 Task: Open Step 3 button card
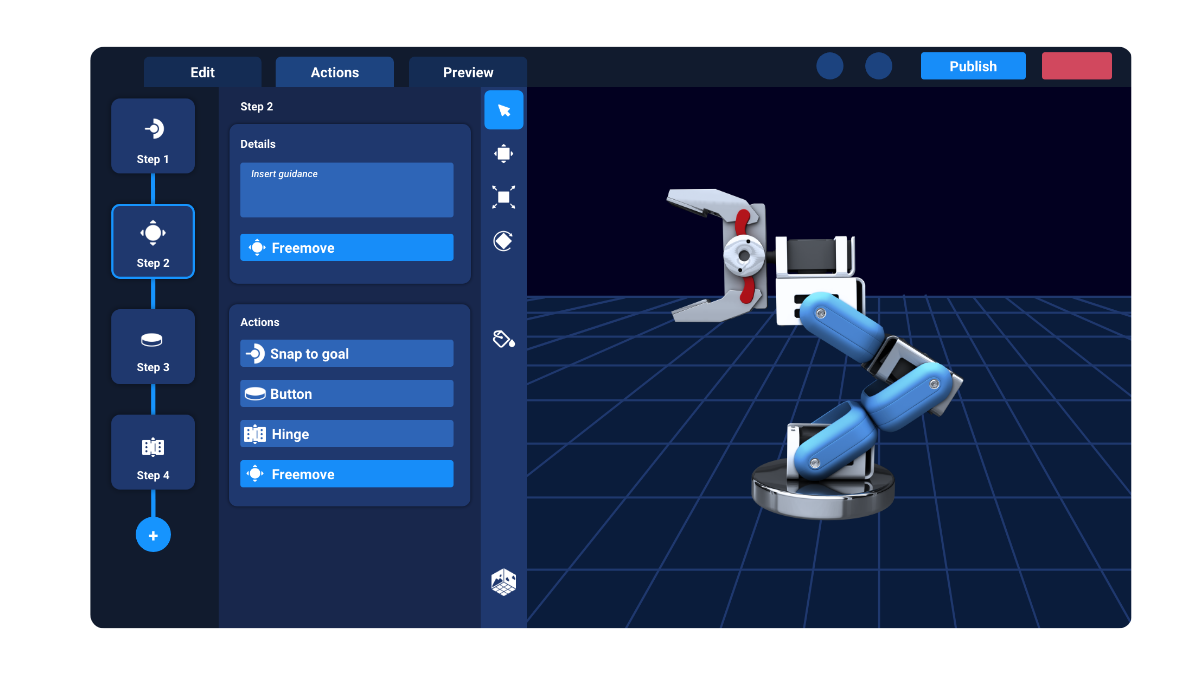153,346
